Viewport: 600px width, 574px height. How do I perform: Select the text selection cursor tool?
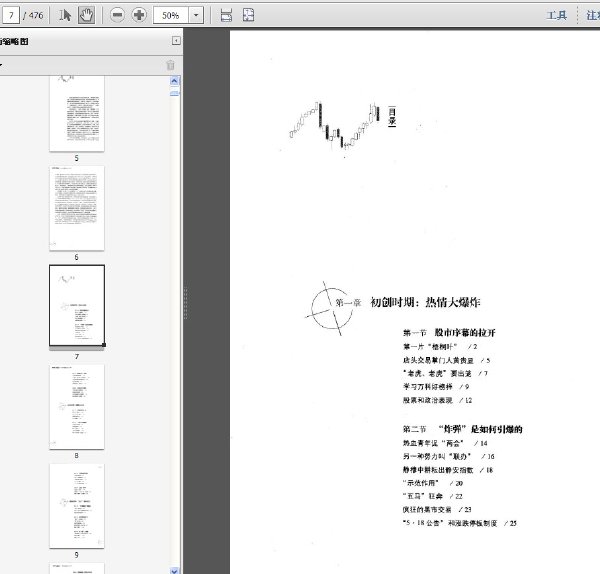(65, 15)
